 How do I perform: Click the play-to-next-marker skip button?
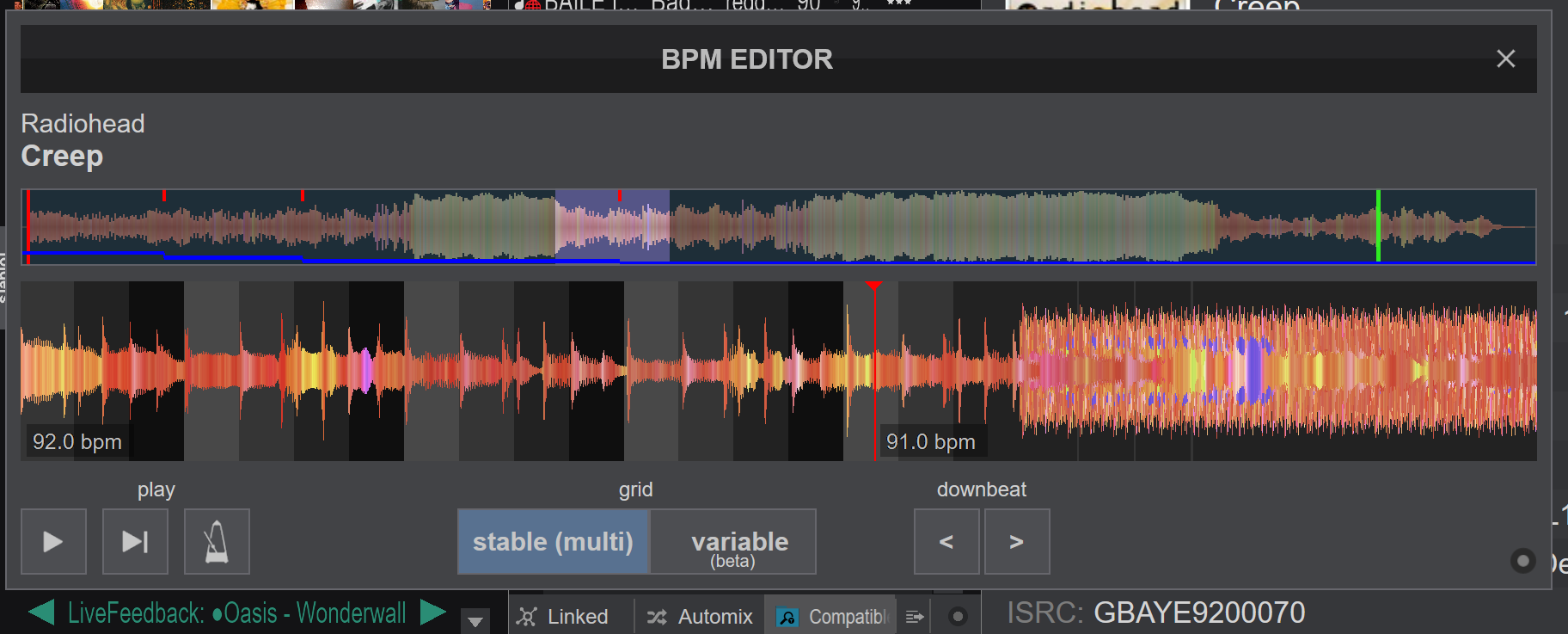point(135,541)
